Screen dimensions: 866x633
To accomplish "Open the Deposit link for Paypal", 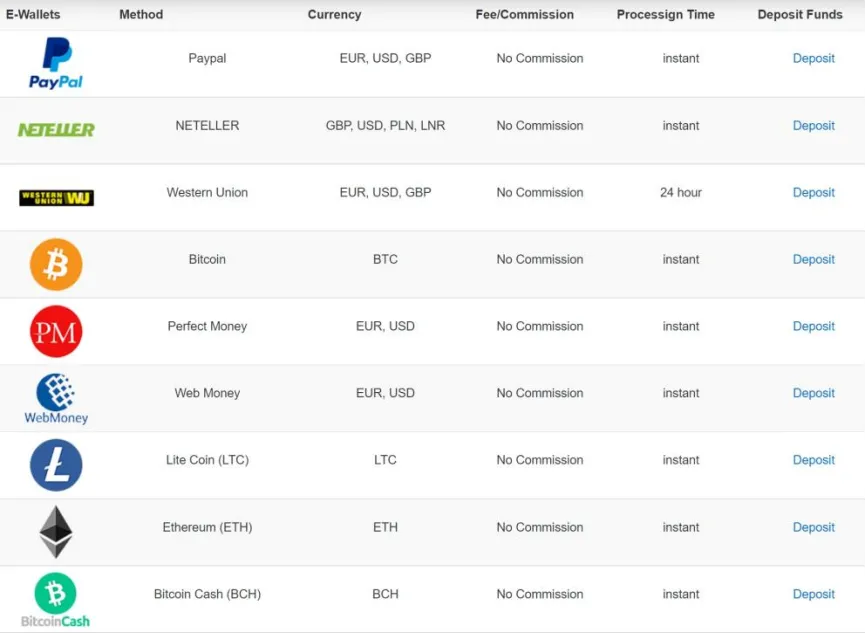I will [x=814, y=59].
